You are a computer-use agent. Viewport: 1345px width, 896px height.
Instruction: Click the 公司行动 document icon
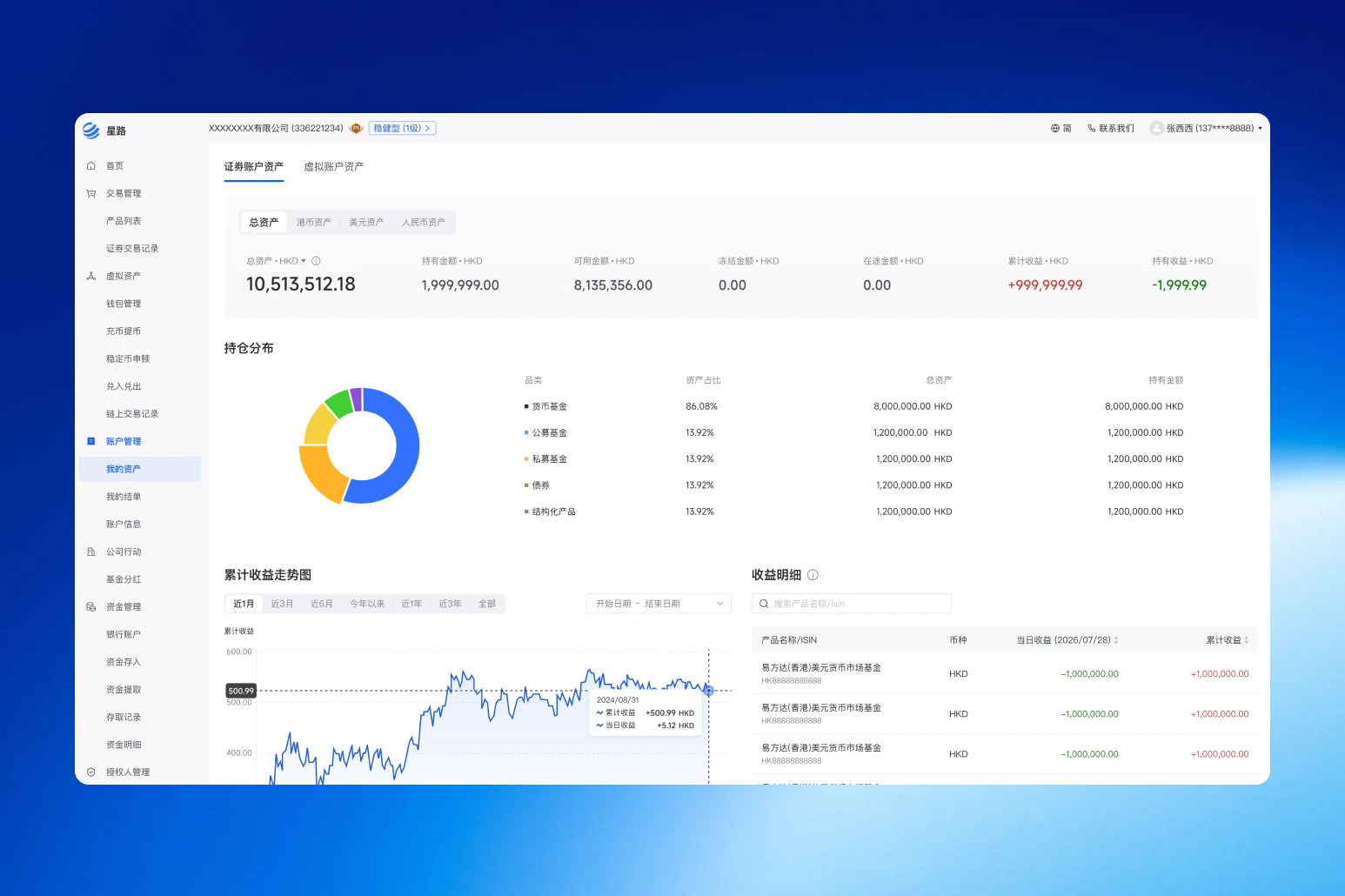coord(91,552)
